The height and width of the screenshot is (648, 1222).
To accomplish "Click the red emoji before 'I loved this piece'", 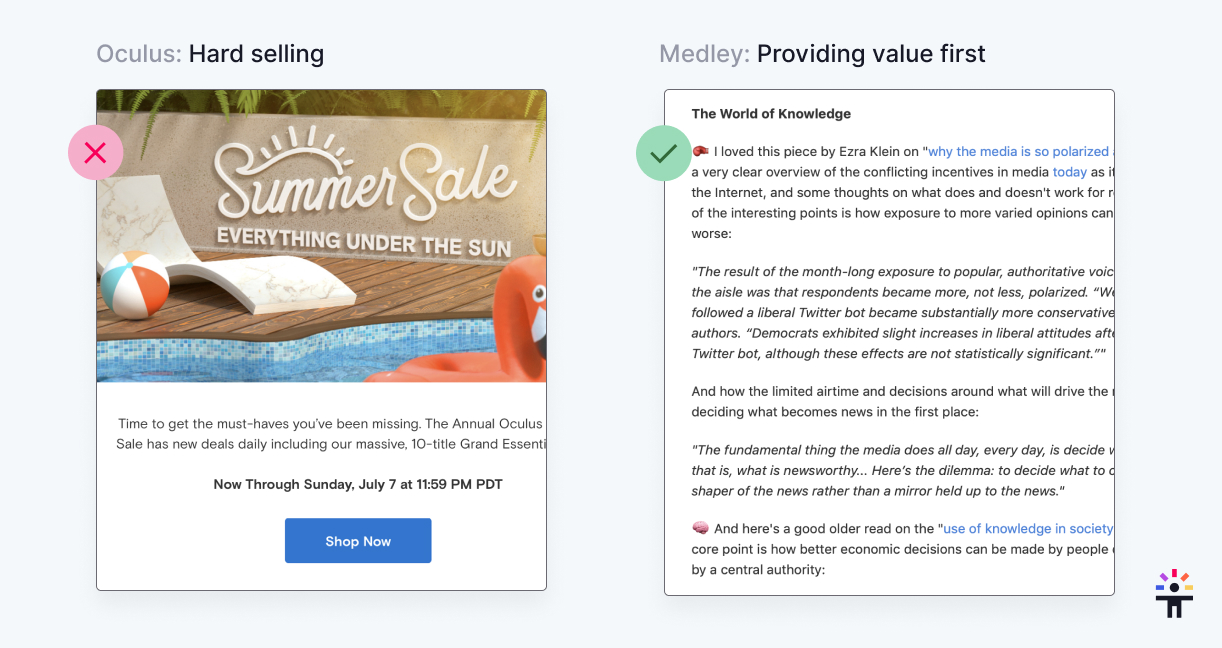I will (x=700, y=151).
